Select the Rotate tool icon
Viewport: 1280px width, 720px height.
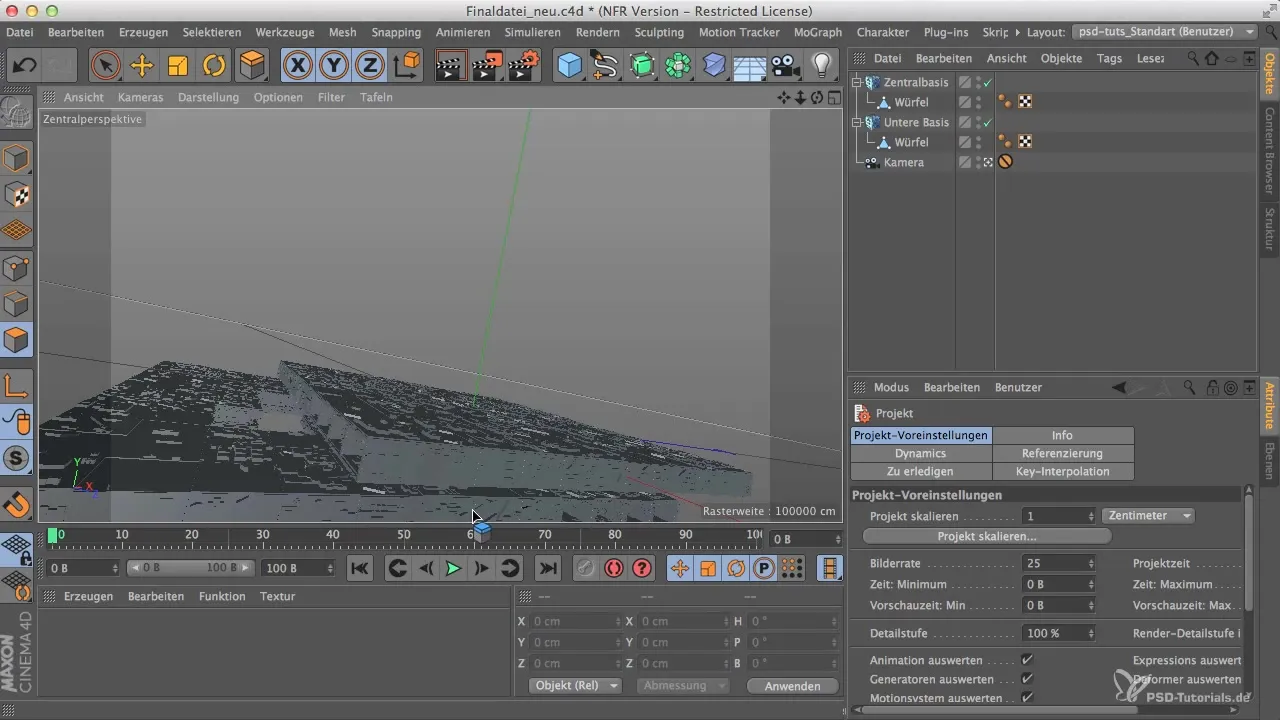(214, 66)
